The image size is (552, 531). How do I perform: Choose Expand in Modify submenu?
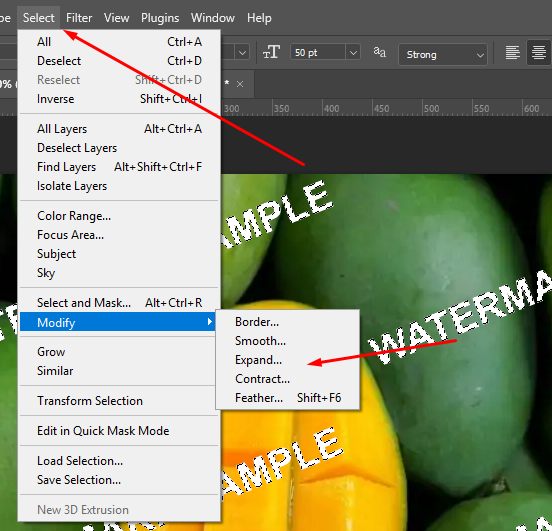[288, 360]
